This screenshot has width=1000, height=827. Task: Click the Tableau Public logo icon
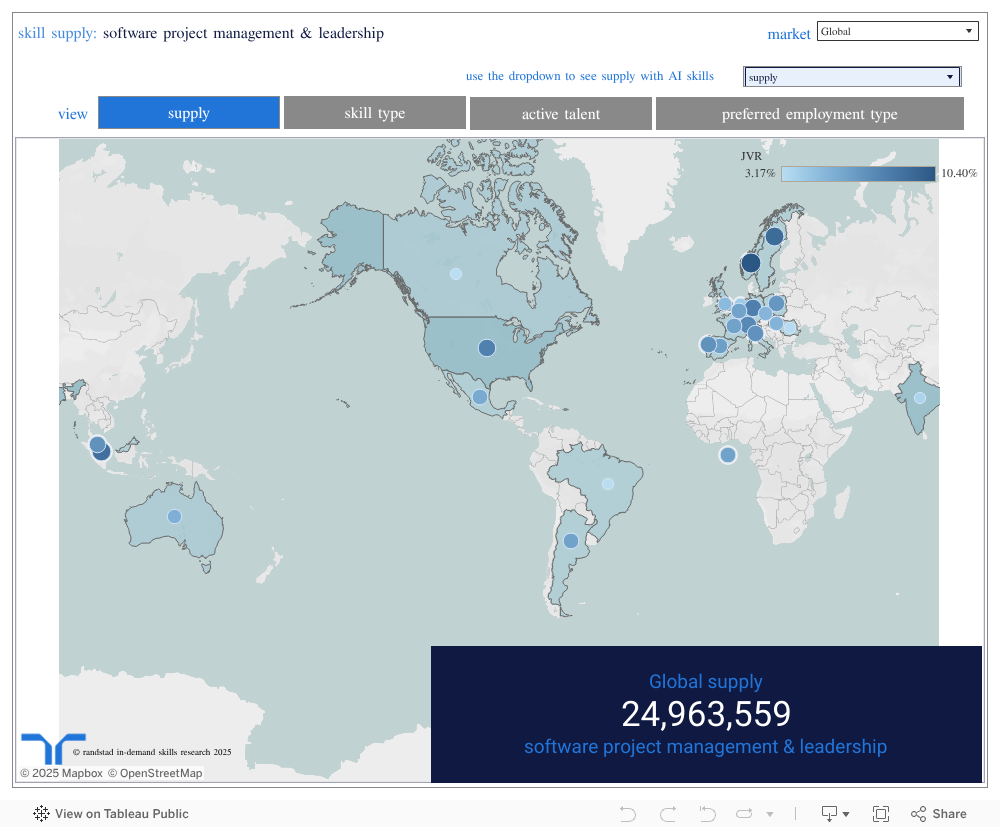41,813
